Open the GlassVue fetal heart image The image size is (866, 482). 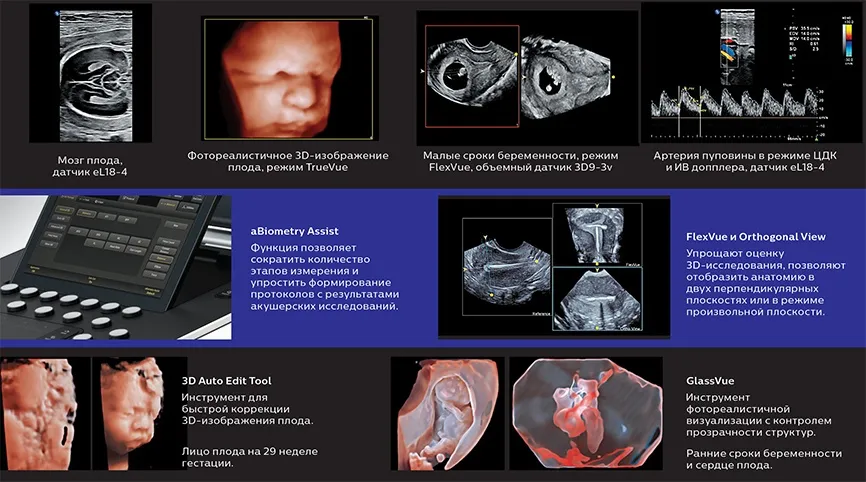(x=586, y=414)
